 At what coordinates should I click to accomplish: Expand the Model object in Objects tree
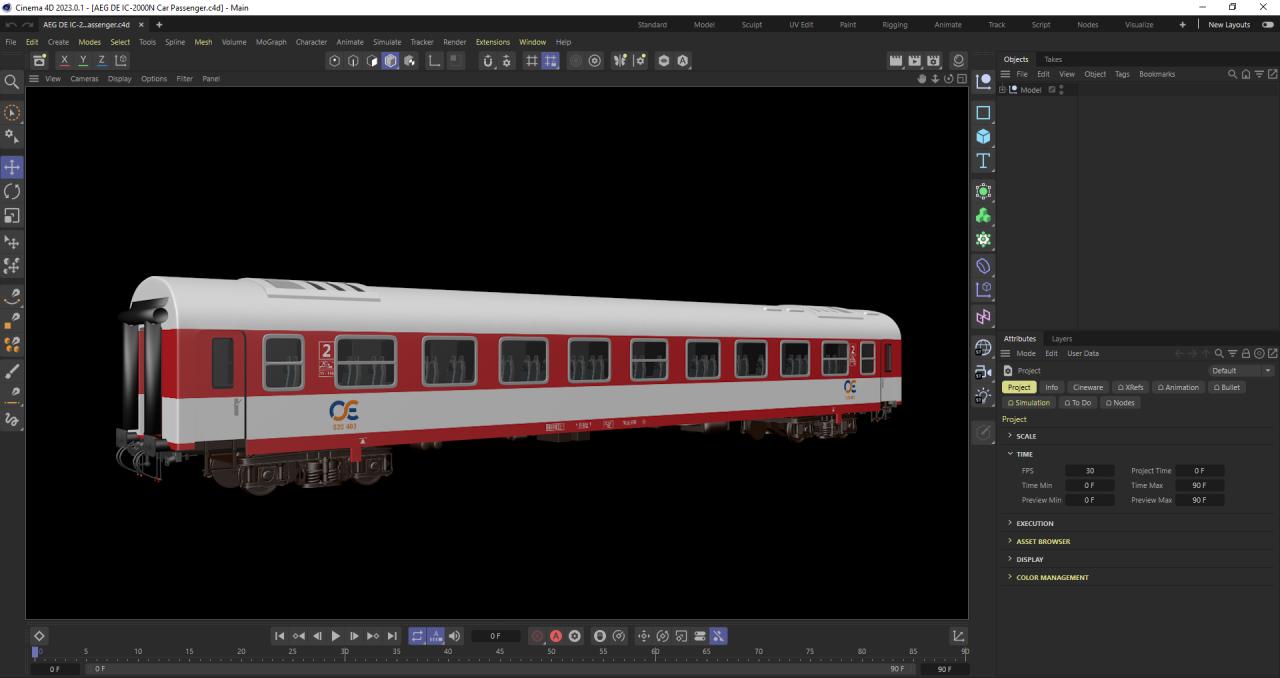[1002, 90]
